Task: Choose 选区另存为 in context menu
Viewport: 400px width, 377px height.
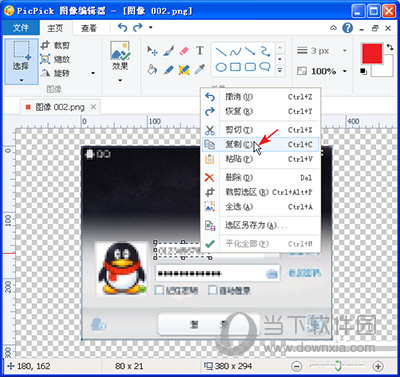Action: click(x=260, y=225)
